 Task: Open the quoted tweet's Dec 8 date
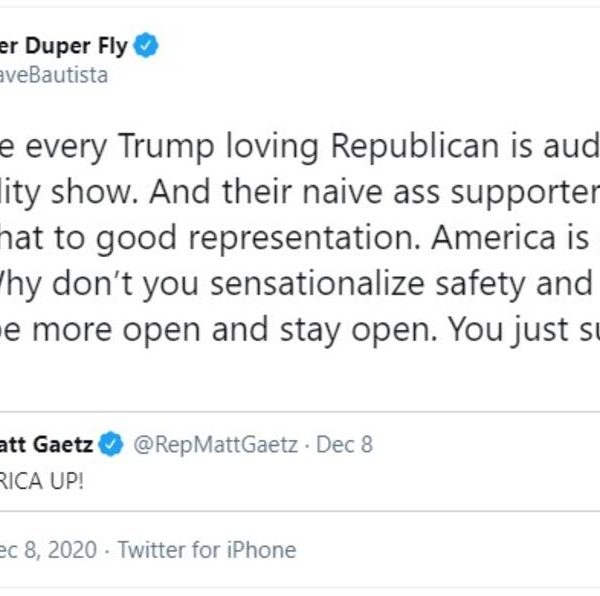pyautogui.click(x=344, y=444)
